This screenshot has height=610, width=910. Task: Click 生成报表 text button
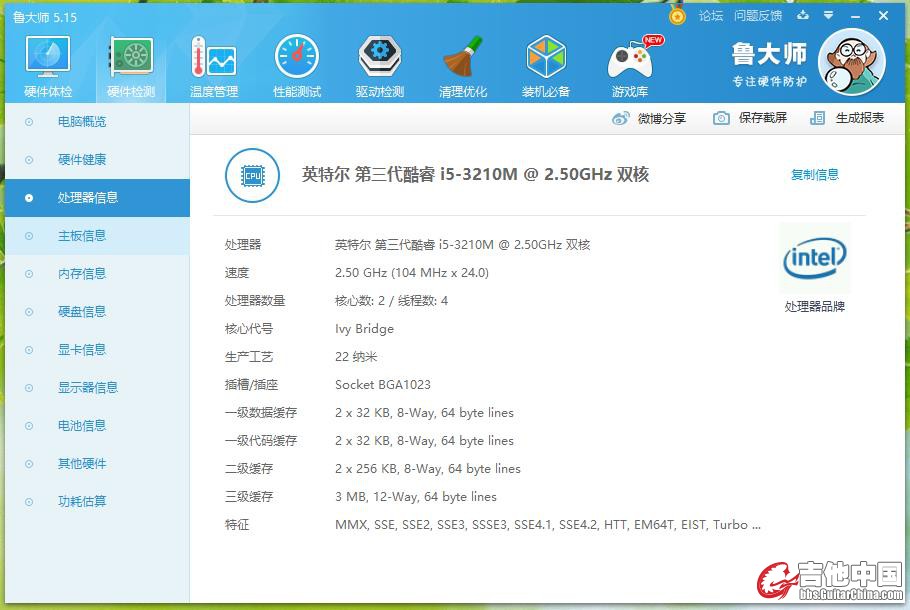[860, 118]
